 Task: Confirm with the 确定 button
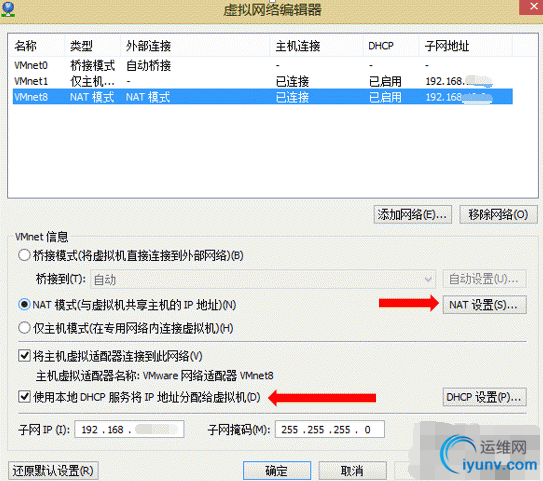coord(277,471)
